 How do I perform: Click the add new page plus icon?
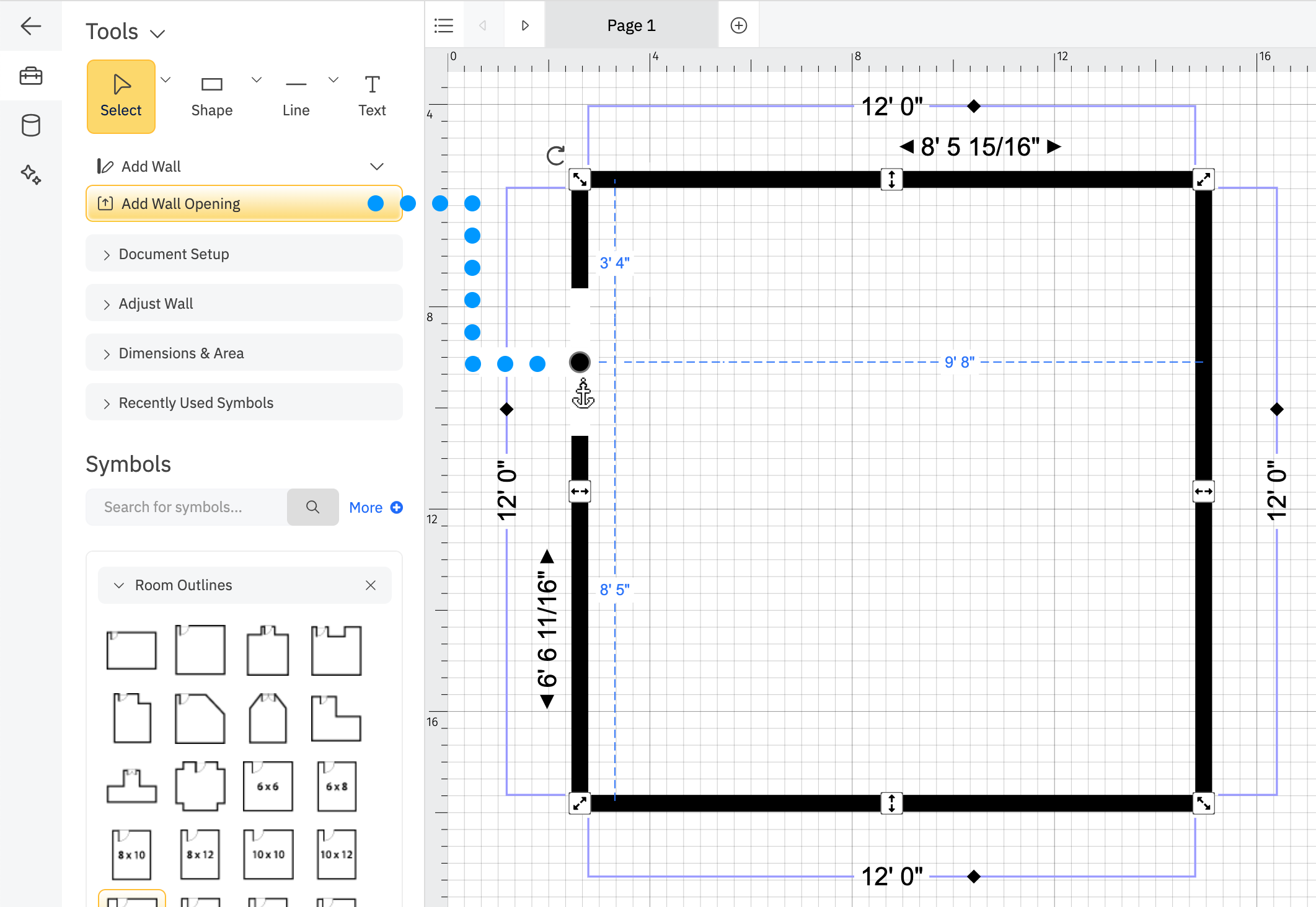click(x=738, y=25)
